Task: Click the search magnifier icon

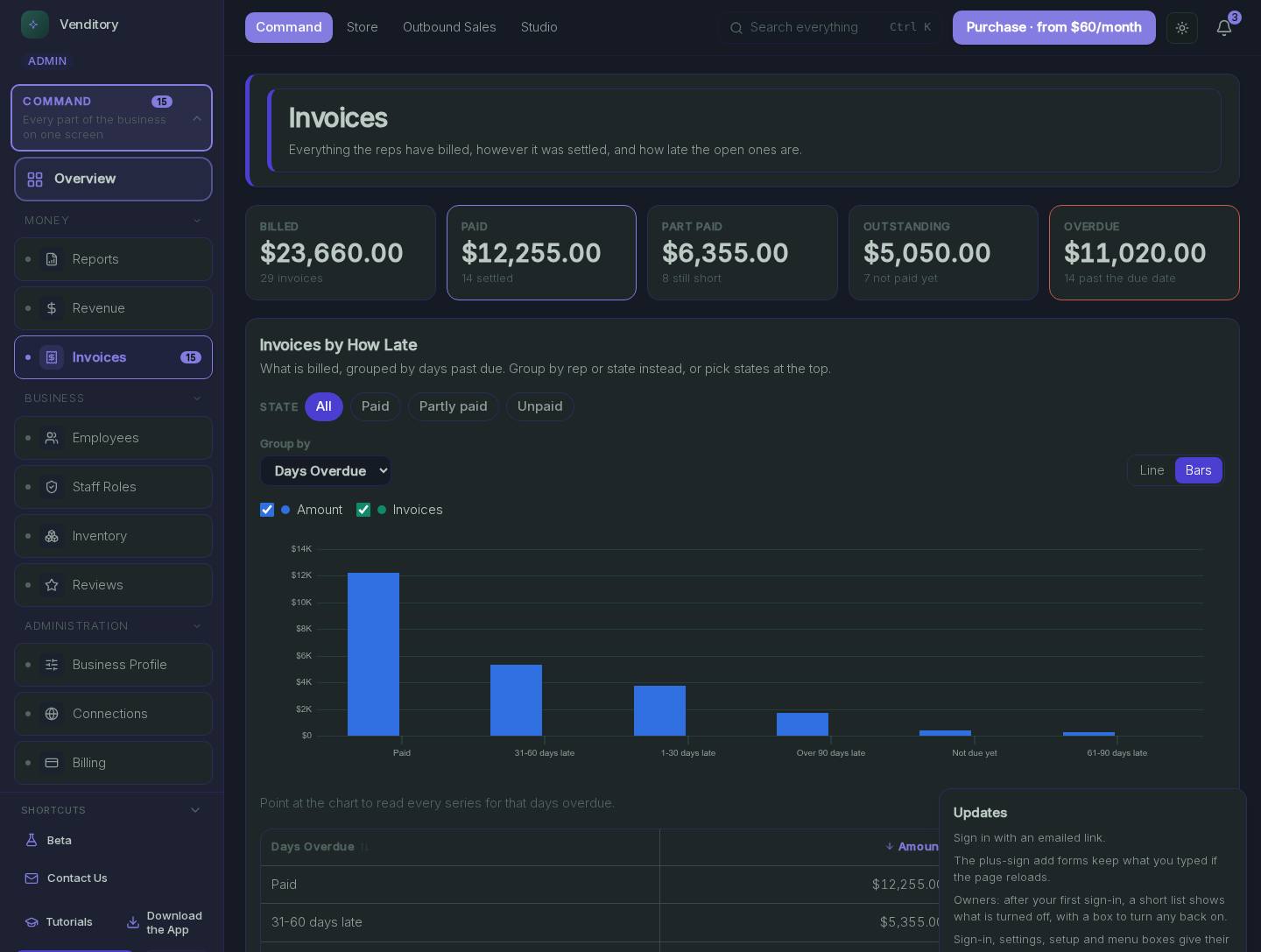Action: 736,28
